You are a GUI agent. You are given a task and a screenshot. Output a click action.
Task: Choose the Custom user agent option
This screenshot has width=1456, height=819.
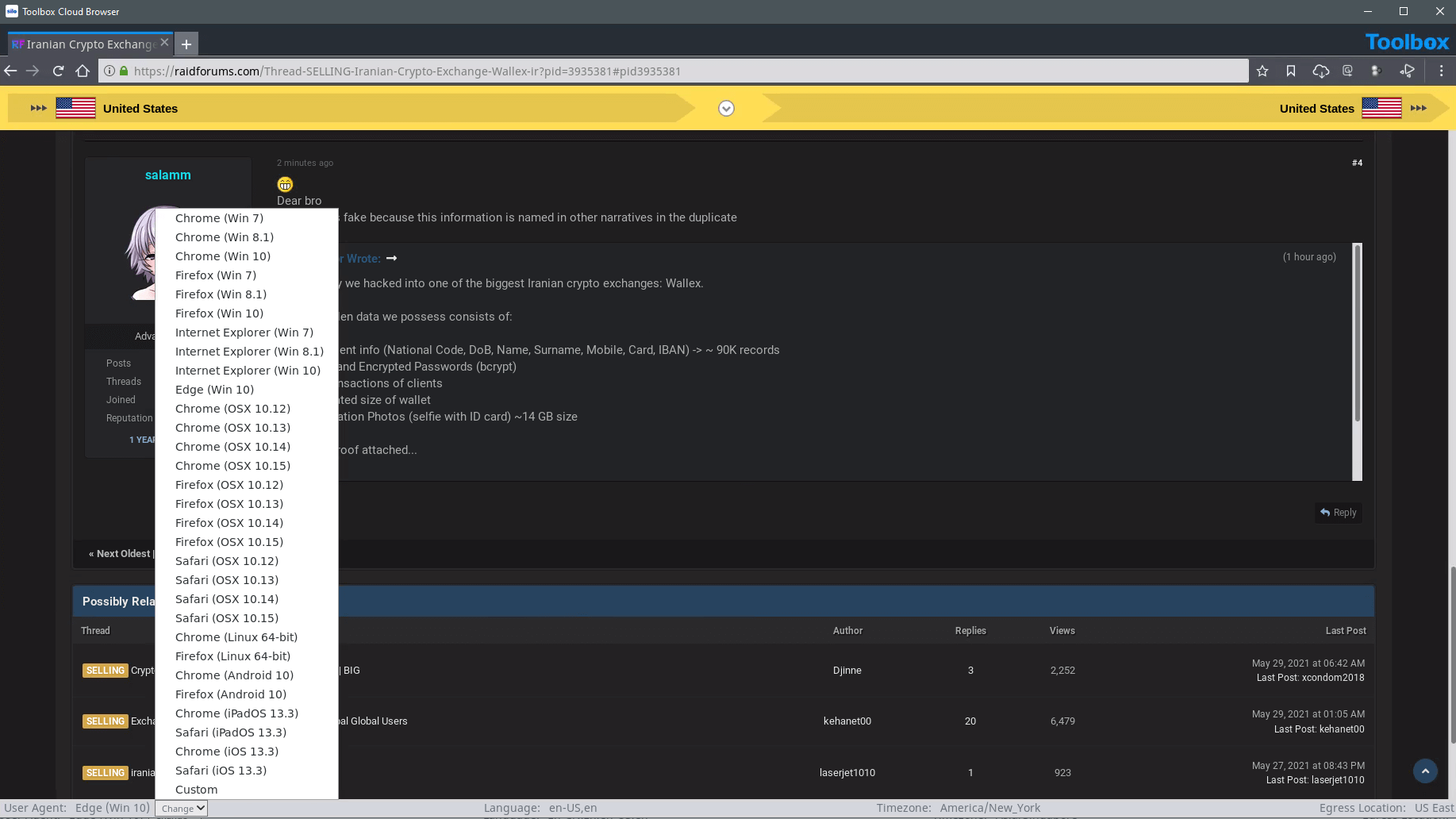[246, 790]
